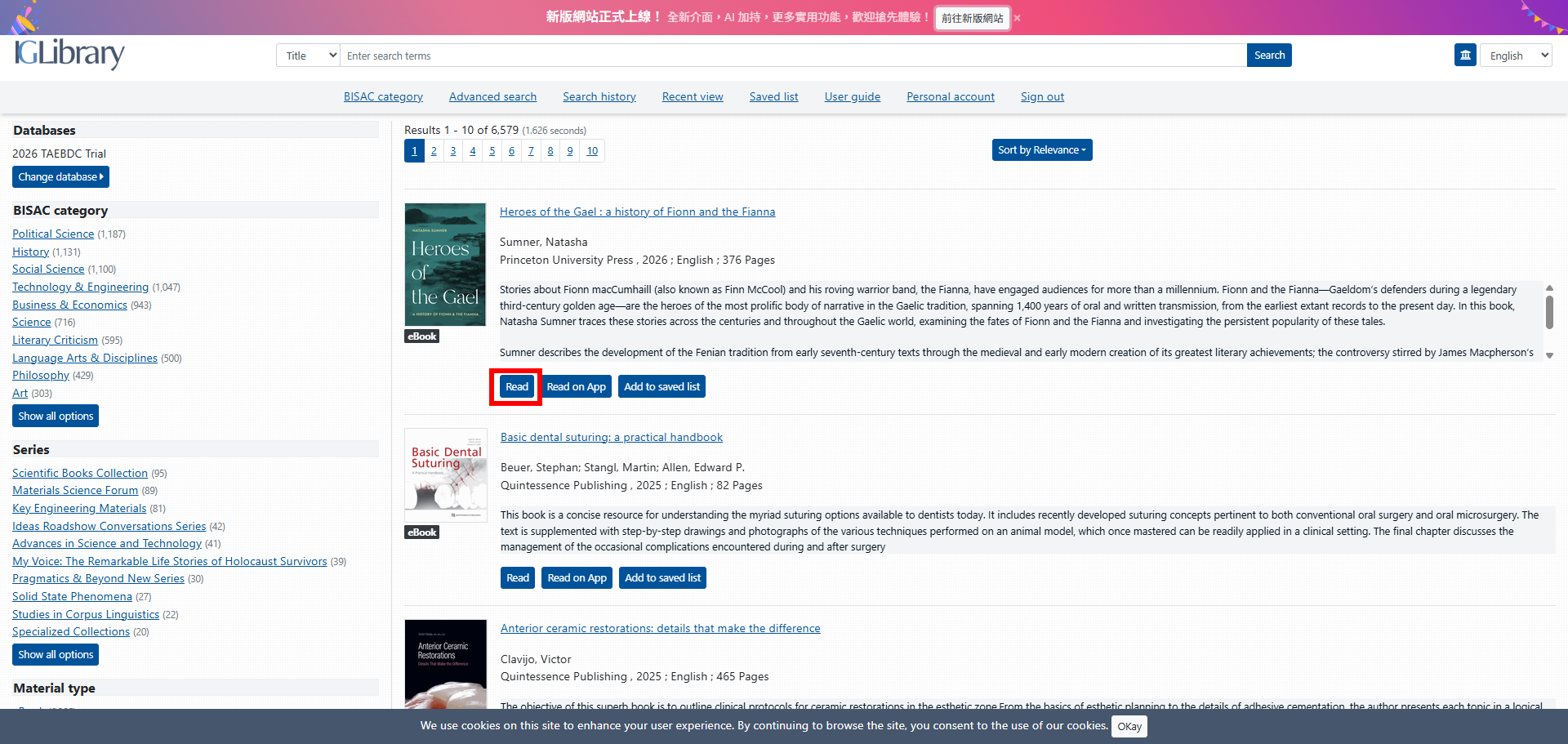Open the Heroes of the Gael cover thumbnail

click(x=445, y=265)
